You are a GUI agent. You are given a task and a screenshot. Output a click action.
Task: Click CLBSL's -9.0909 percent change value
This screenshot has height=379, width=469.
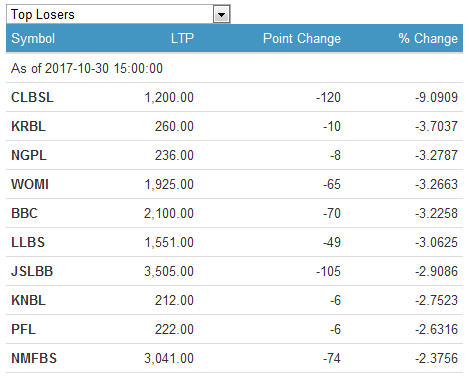click(436, 97)
